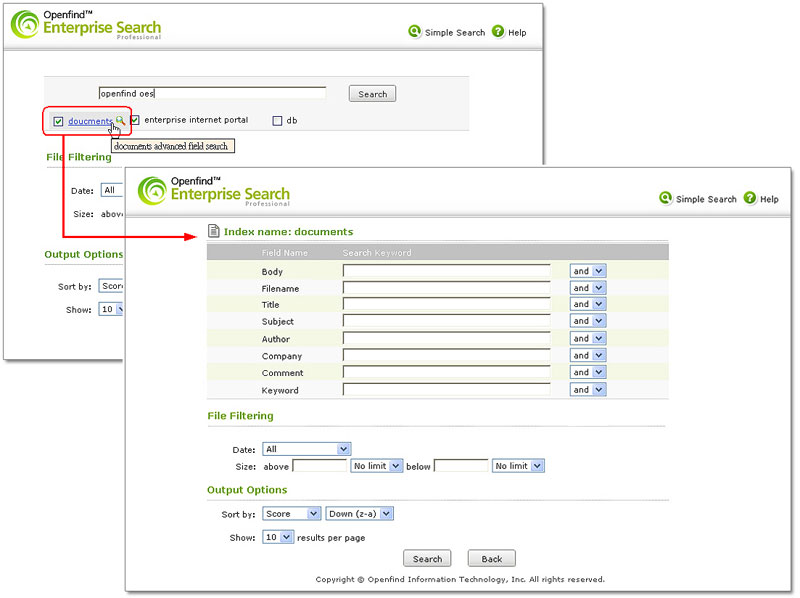Image resolution: width=800 pixels, height=598 pixels.
Task: Open Simple Search link in back window
Action: click(x=455, y=33)
